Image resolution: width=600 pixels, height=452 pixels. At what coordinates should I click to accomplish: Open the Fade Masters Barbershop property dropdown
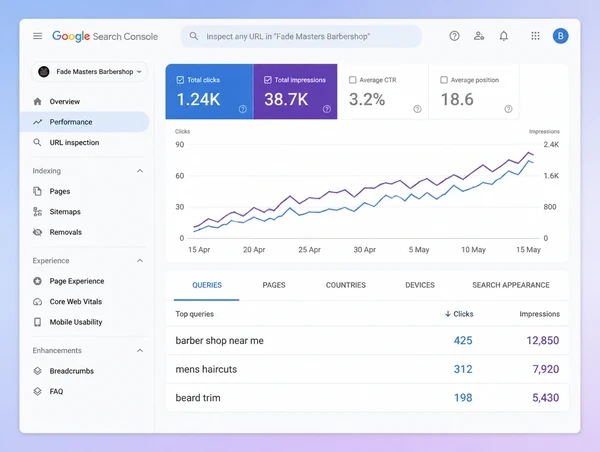pyautogui.click(x=90, y=72)
